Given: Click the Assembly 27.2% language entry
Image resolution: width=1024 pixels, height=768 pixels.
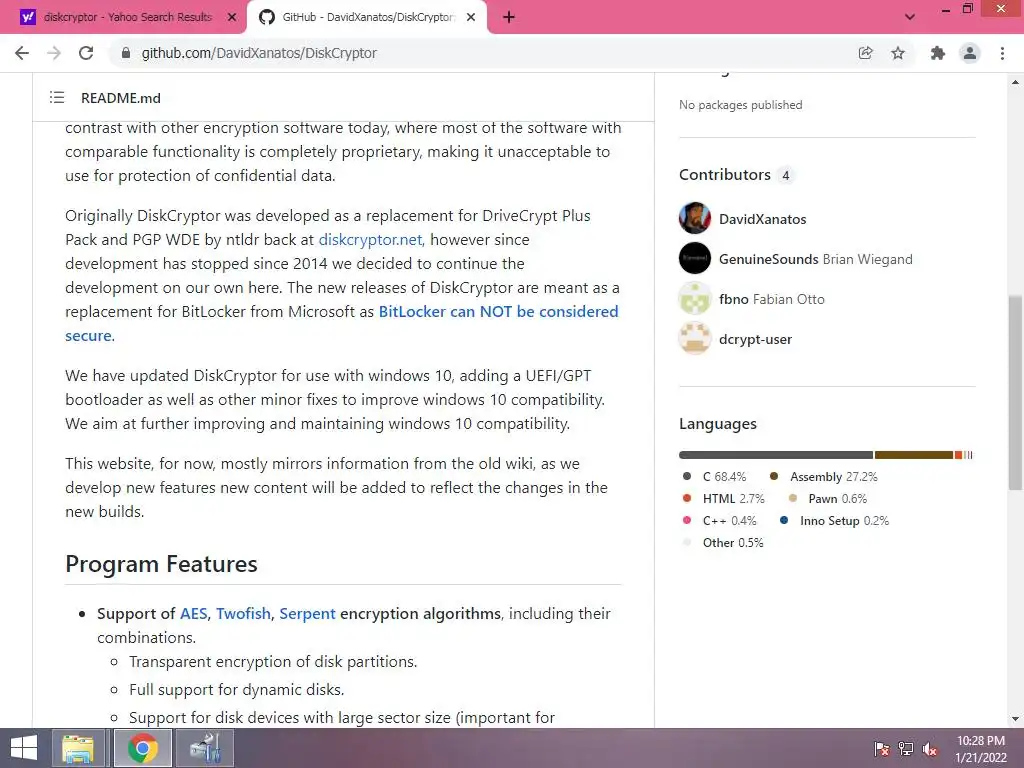Looking at the screenshot, I should tap(824, 477).
